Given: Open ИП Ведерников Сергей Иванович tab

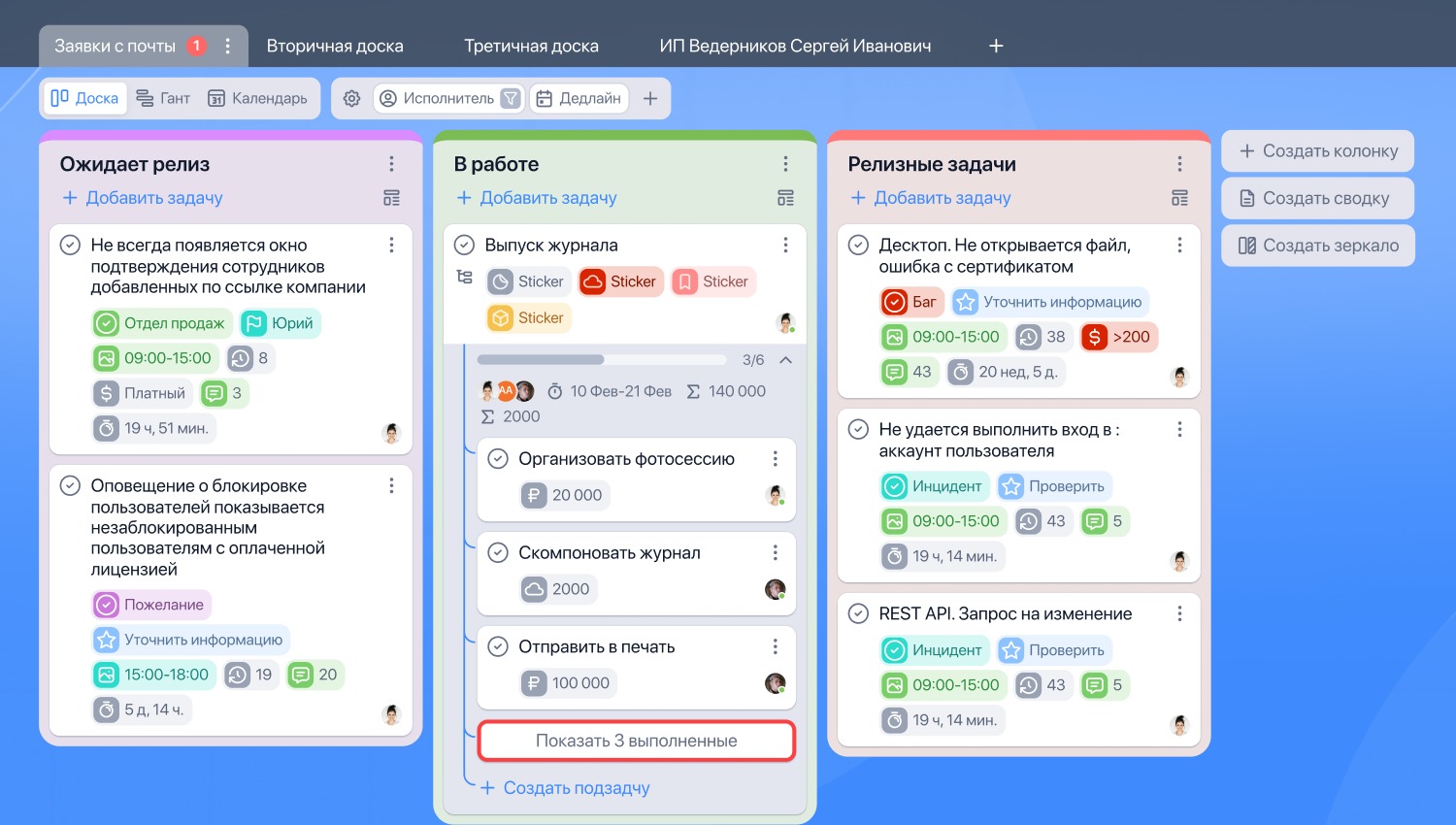Looking at the screenshot, I should [795, 46].
